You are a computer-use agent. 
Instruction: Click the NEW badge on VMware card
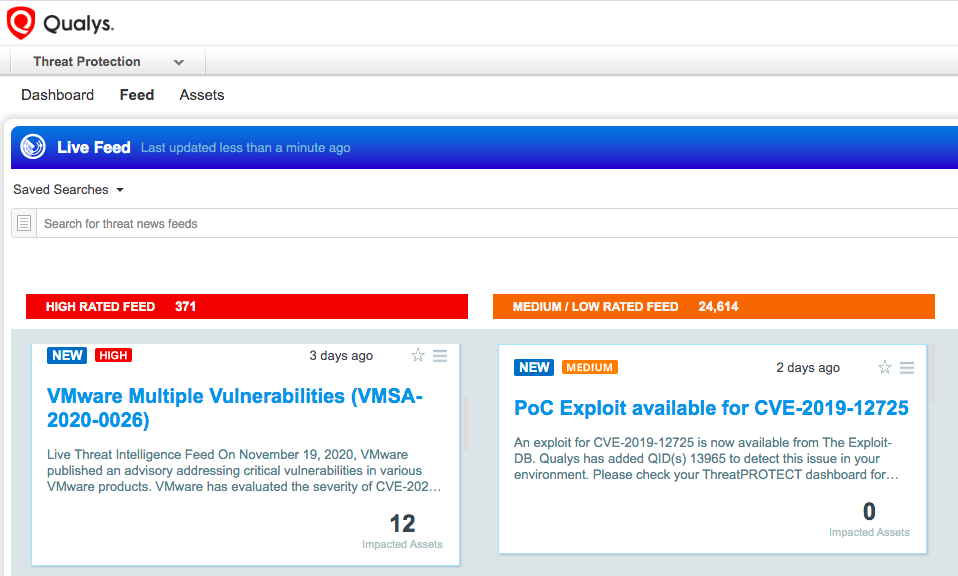(x=67, y=355)
